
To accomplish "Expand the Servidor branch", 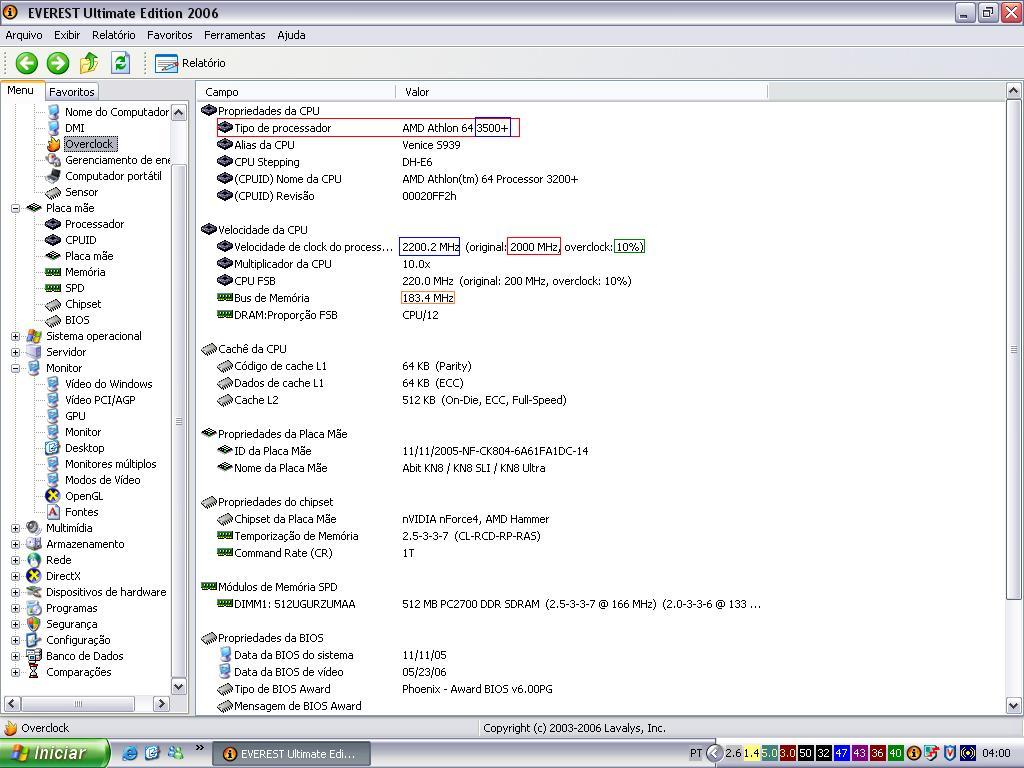I will click(x=16, y=352).
